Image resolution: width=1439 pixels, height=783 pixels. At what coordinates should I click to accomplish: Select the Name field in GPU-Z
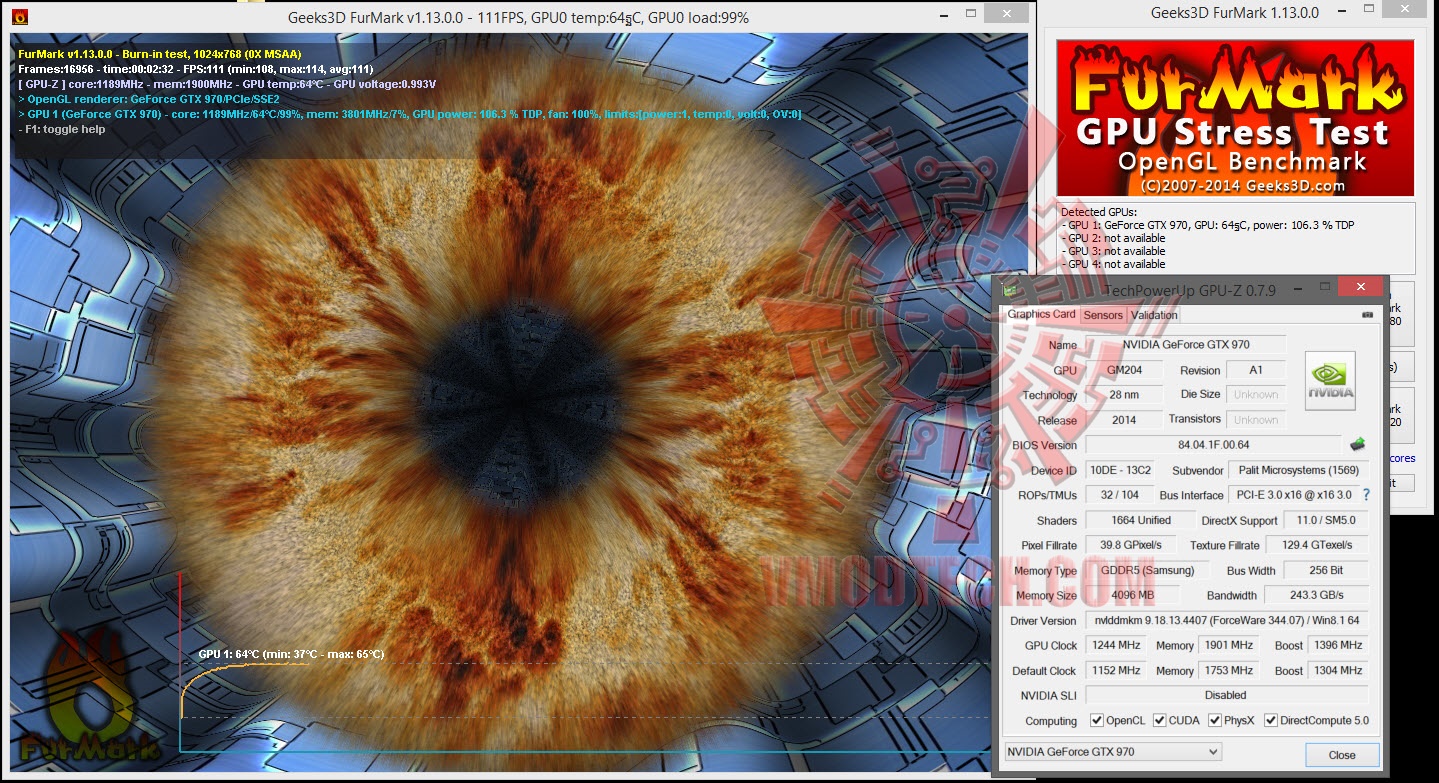(1185, 345)
